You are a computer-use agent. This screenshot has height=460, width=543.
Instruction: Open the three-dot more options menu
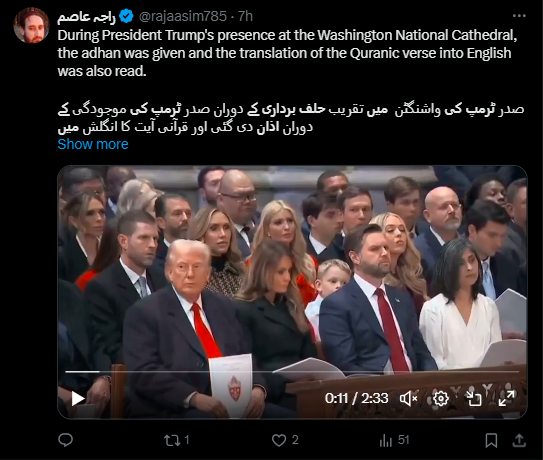pos(519,16)
